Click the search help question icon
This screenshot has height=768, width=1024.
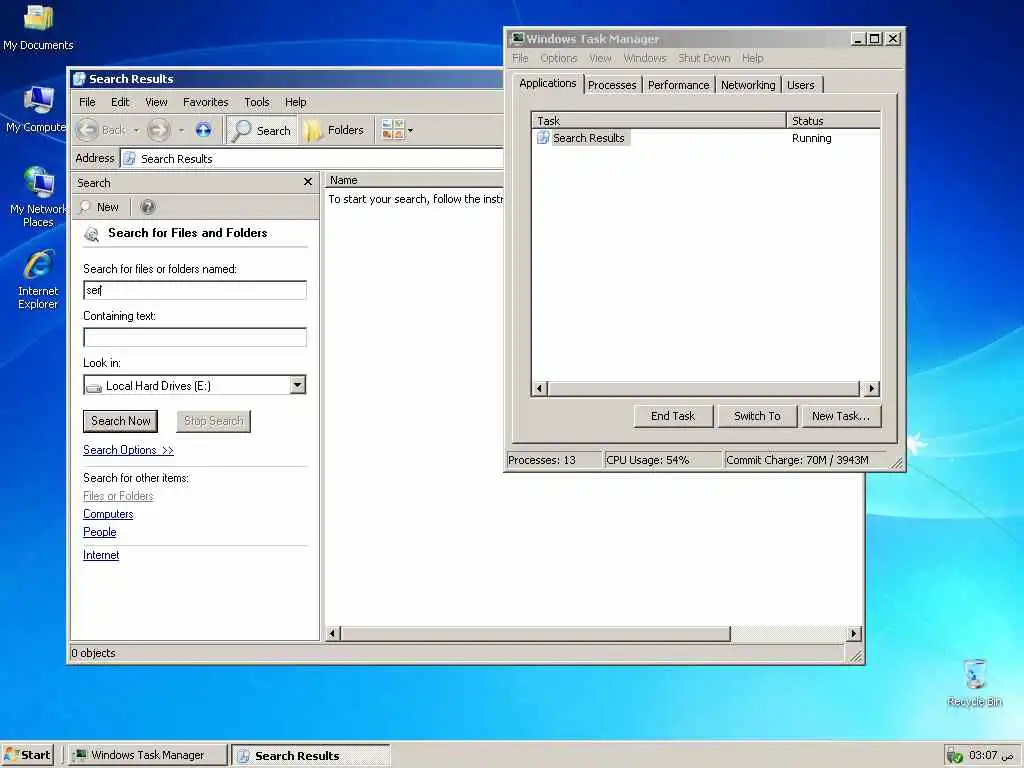point(148,207)
